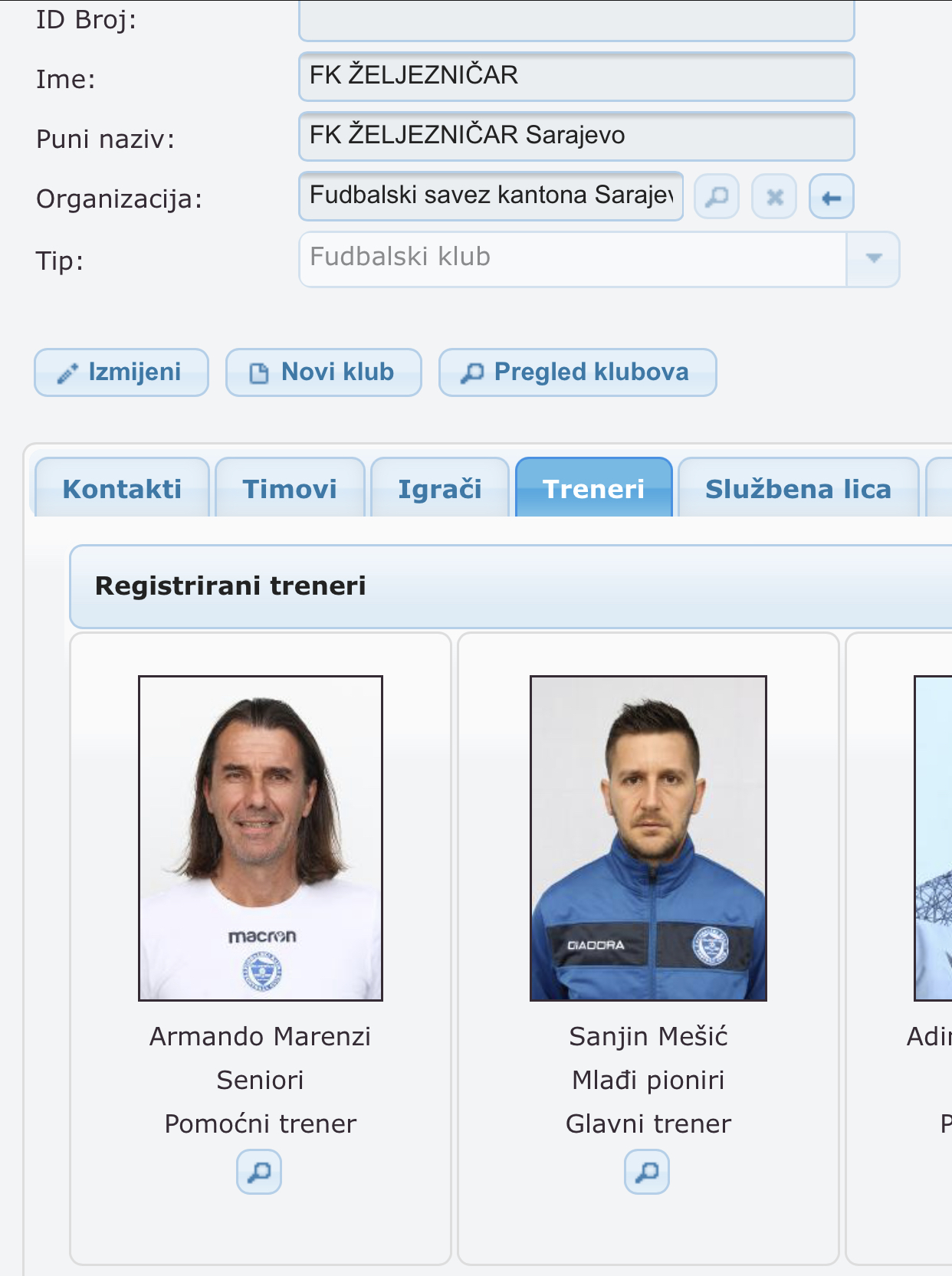Image resolution: width=952 pixels, height=1276 pixels.
Task: Click the blue back-arrow icon beside Organizacija
Action: pos(832,197)
